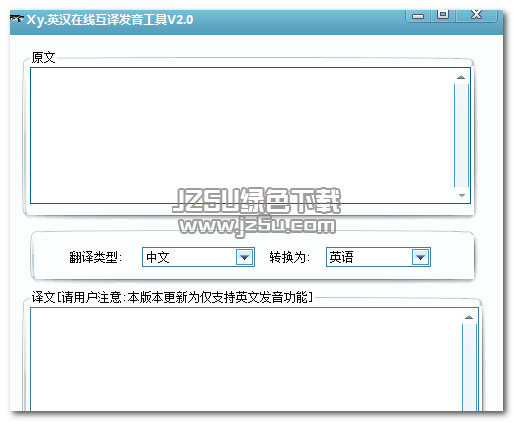The height and width of the screenshot is (422, 514).
Task: Minimize the translator window
Action: pyautogui.click(x=418, y=15)
